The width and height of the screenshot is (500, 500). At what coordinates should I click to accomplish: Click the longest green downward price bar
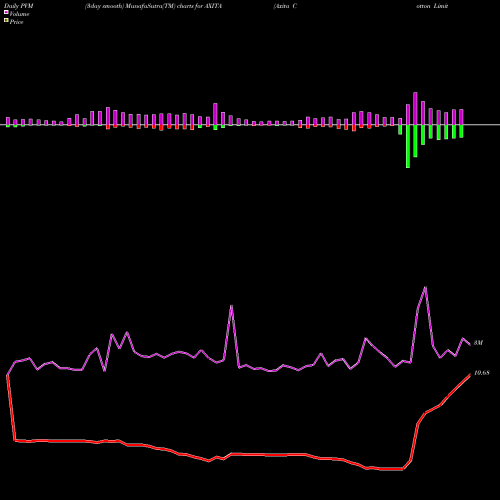coord(408,146)
